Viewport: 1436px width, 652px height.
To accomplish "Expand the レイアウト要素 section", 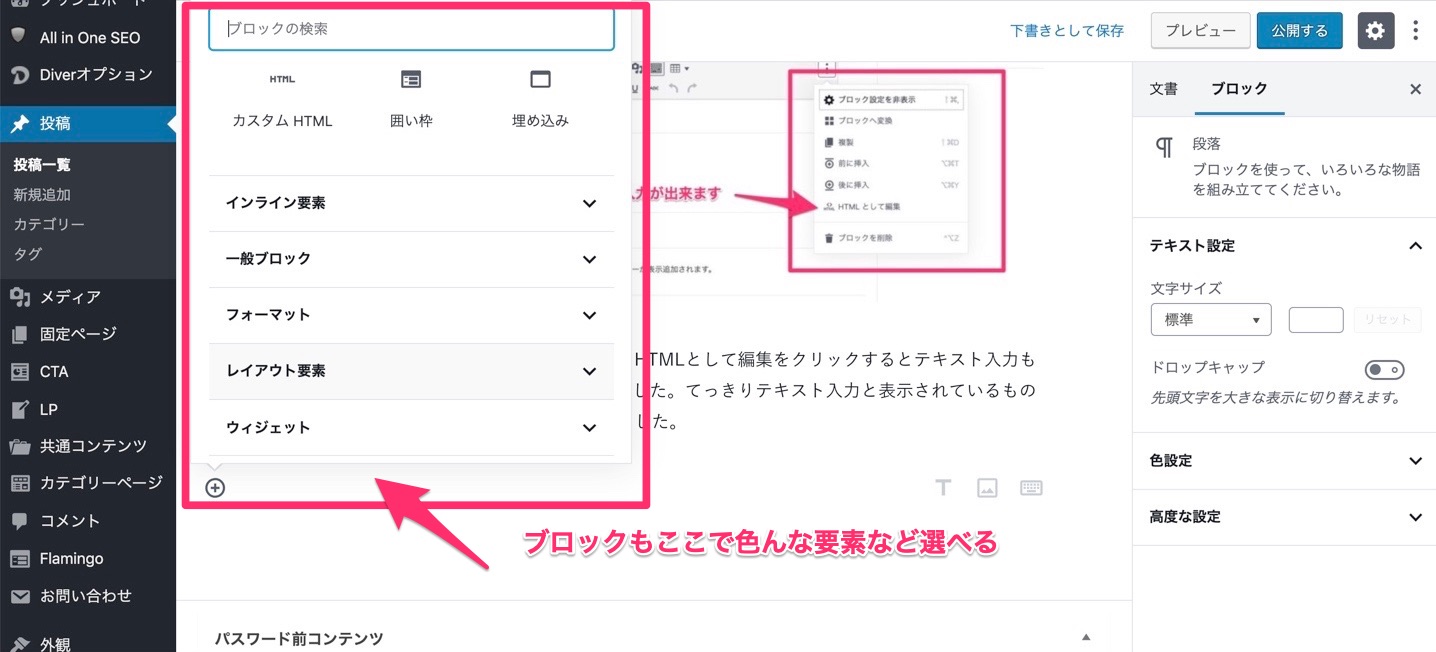I will [411, 371].
